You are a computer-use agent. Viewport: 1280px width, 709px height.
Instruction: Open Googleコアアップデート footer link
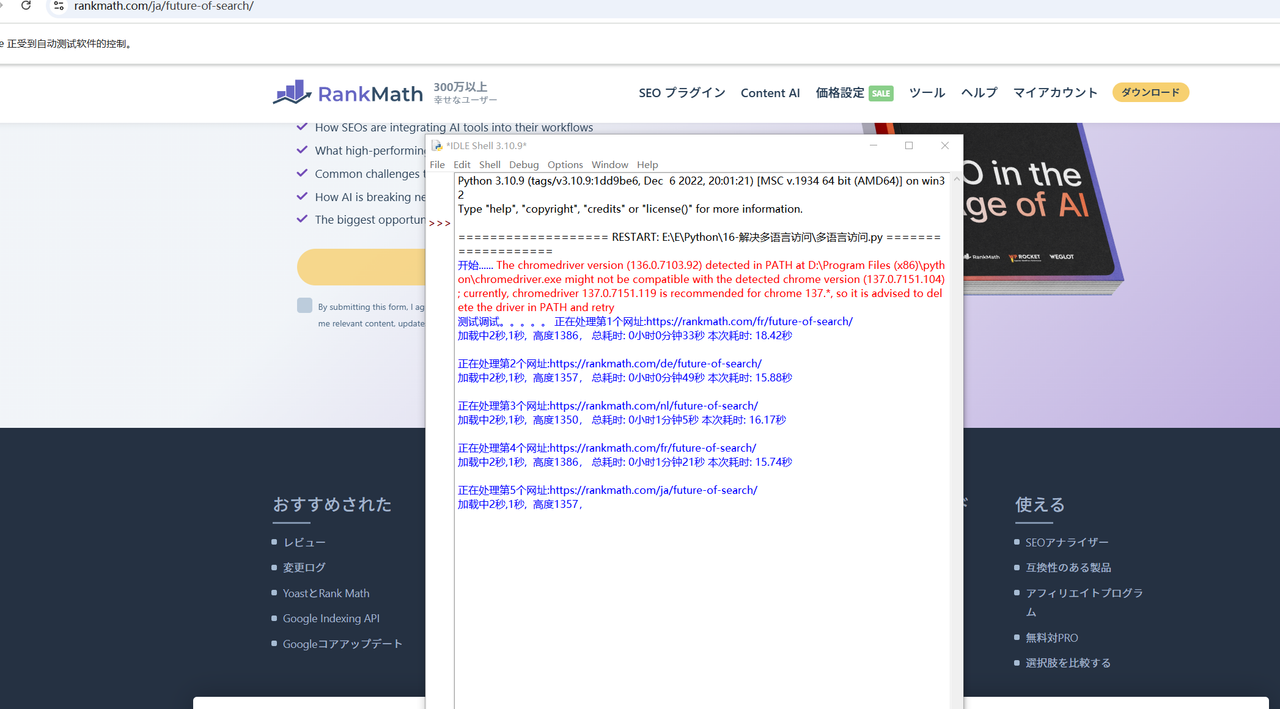343,644
